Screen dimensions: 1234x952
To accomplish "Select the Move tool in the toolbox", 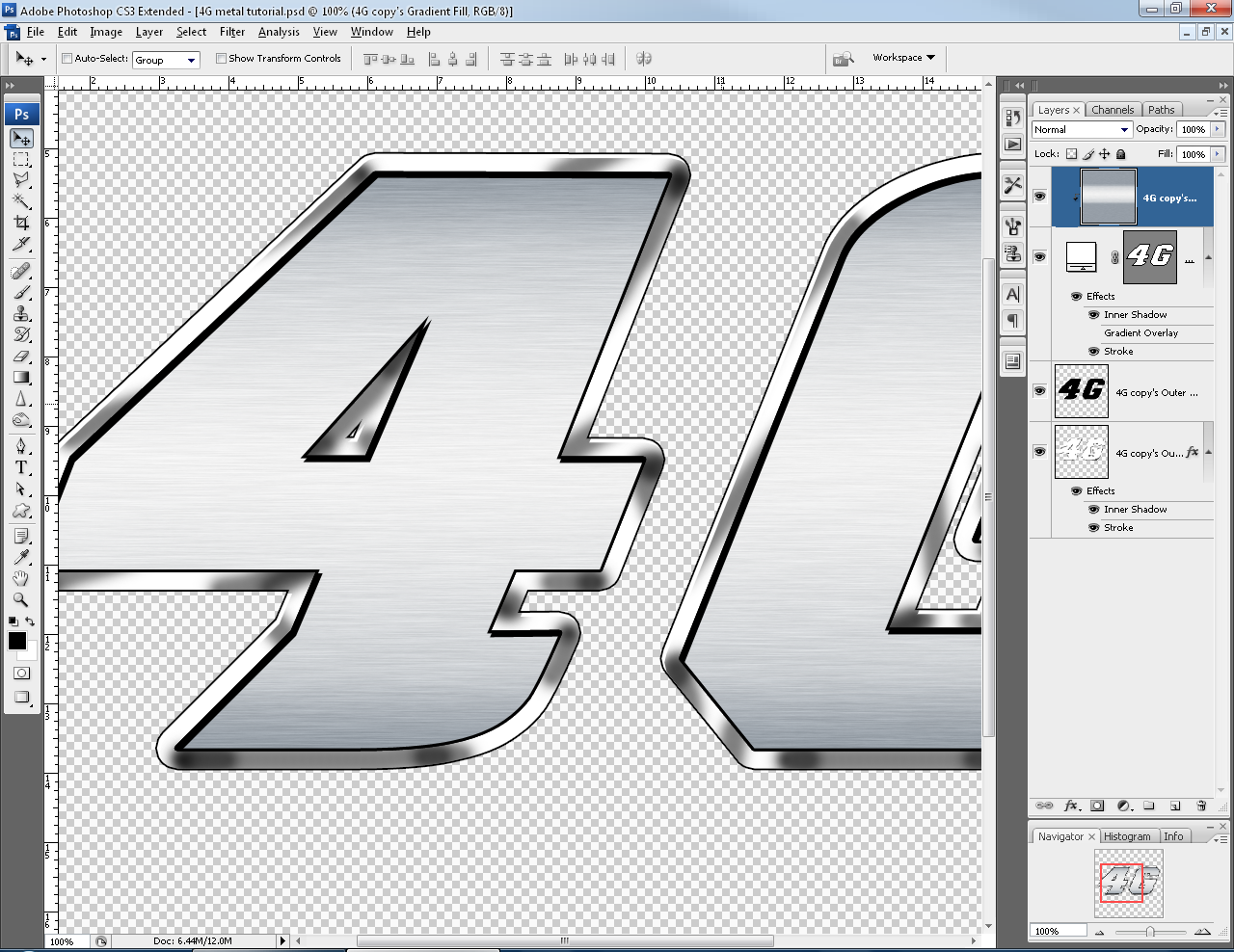I will pyautogui.click(x=21, y=139).
